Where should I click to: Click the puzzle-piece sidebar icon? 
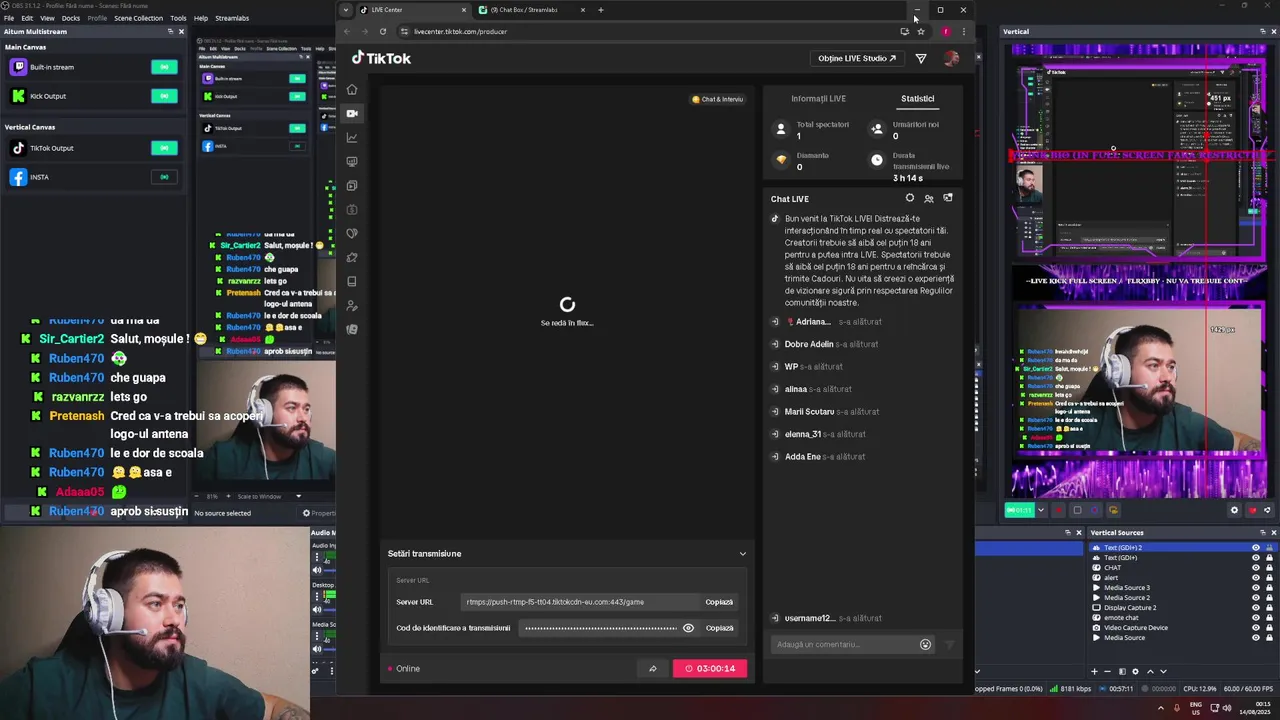click(x=352, y=257)
